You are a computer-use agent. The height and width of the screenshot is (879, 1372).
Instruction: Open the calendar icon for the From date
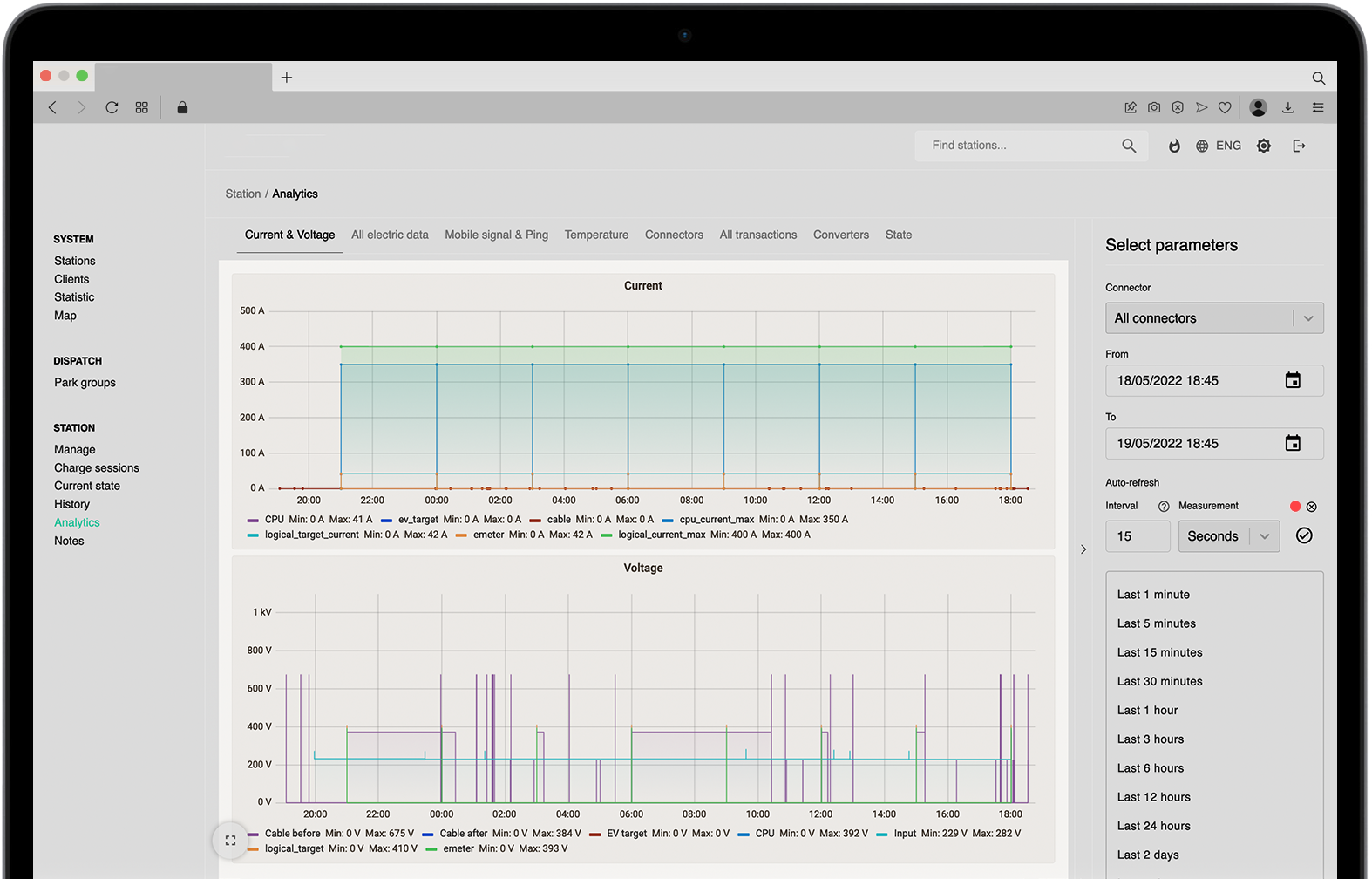tap(1293, 380)
